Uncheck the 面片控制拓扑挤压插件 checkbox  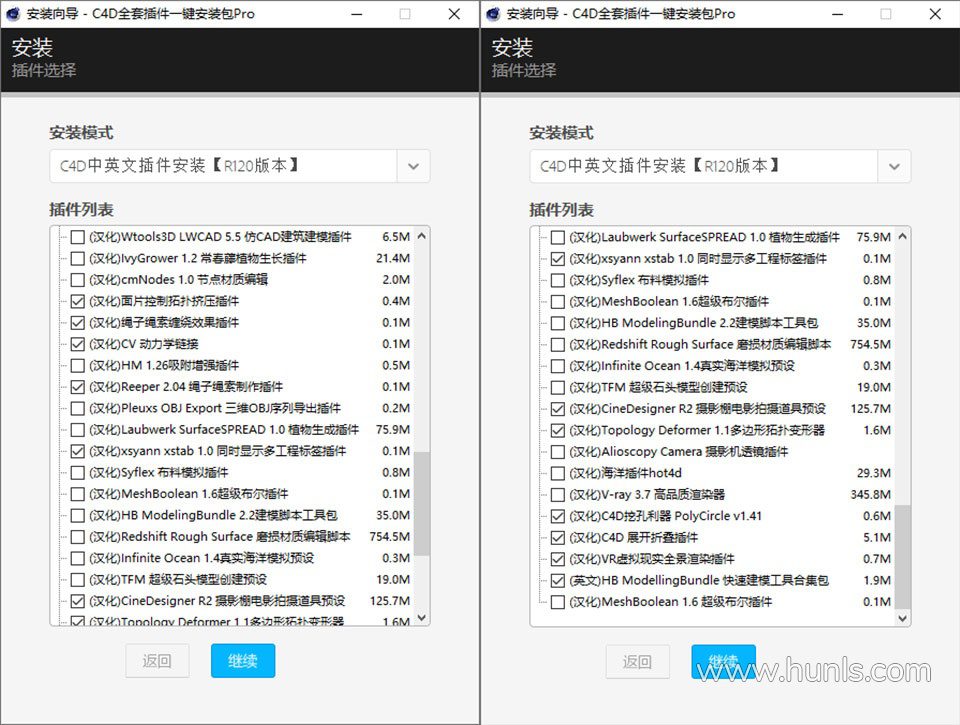point(77,301)
